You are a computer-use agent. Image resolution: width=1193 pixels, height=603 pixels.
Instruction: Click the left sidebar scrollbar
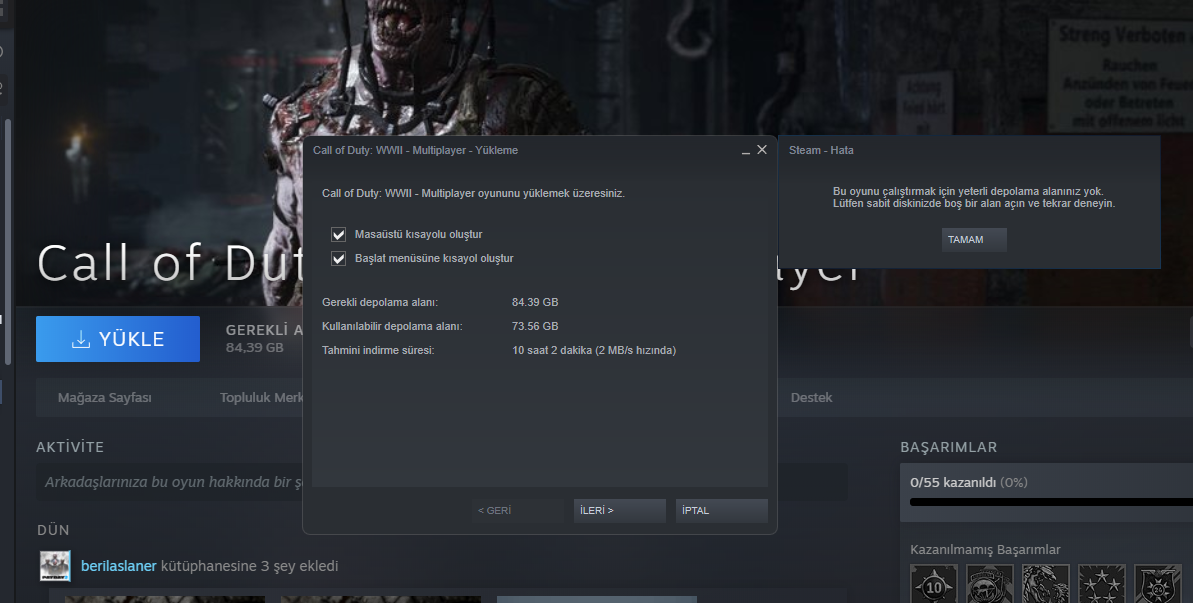[8, 242]
